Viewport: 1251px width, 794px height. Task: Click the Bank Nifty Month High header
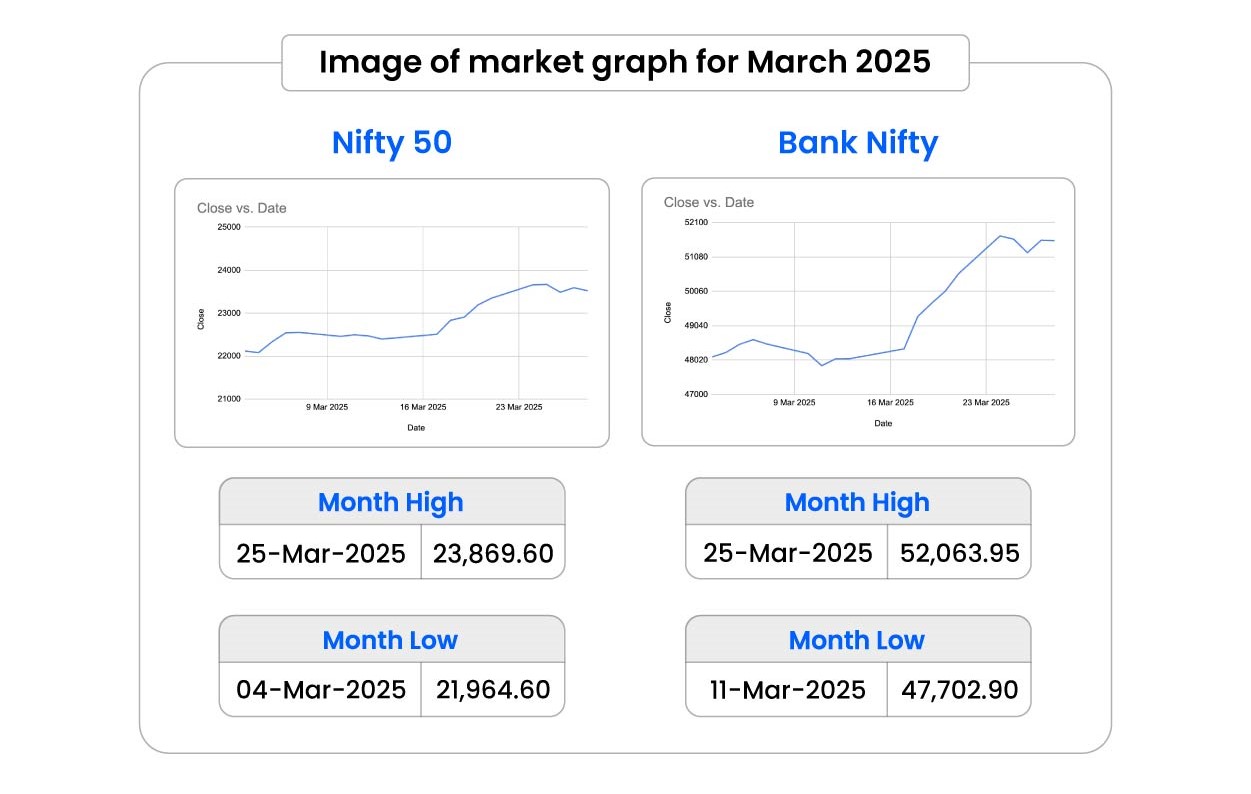(x=857, y=502)
